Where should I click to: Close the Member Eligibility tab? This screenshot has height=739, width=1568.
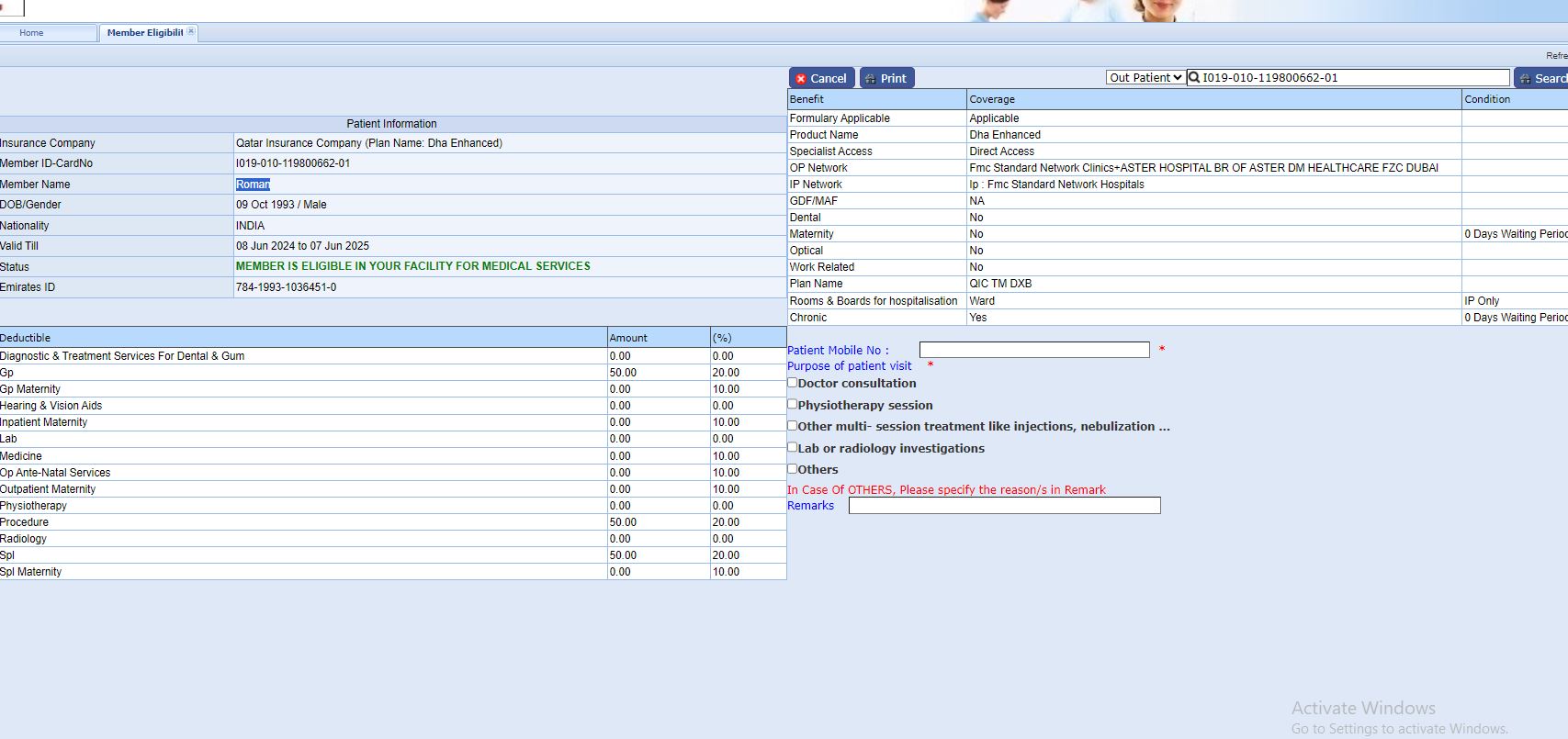coord(191,31)
